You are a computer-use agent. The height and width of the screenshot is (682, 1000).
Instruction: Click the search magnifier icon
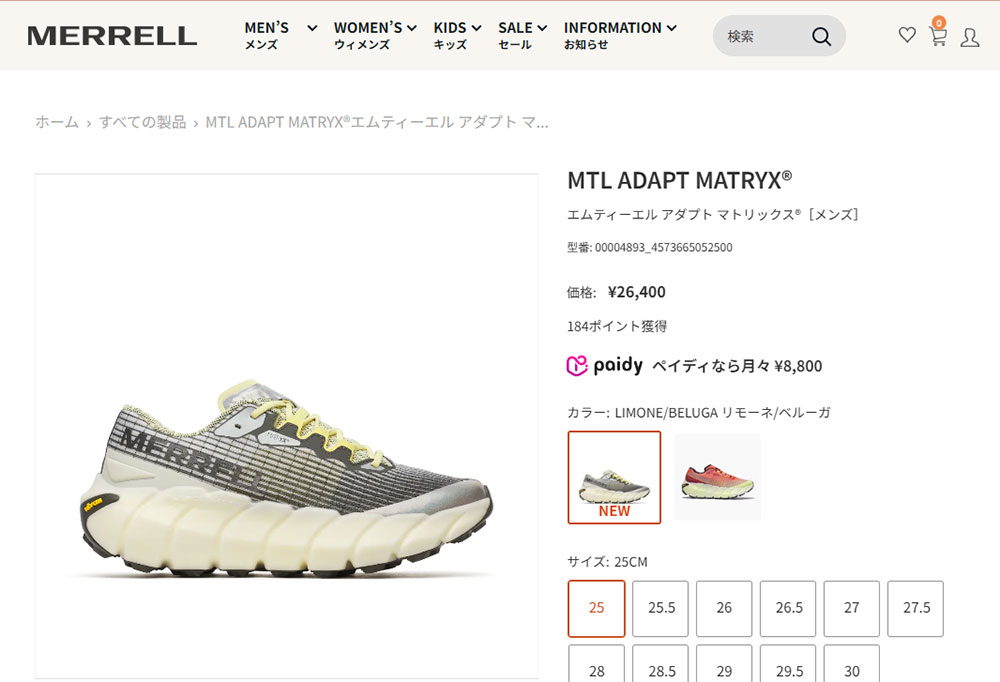[821, 36]
